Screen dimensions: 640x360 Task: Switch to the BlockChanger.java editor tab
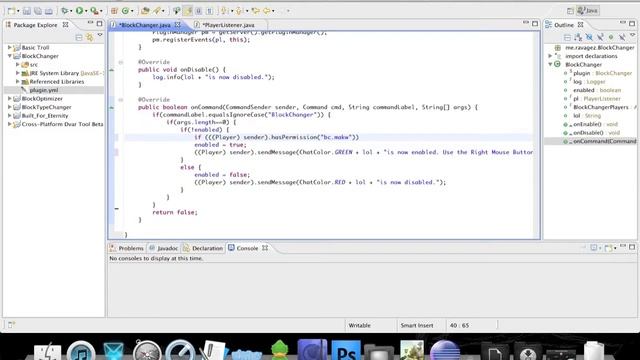click(145, 25)
